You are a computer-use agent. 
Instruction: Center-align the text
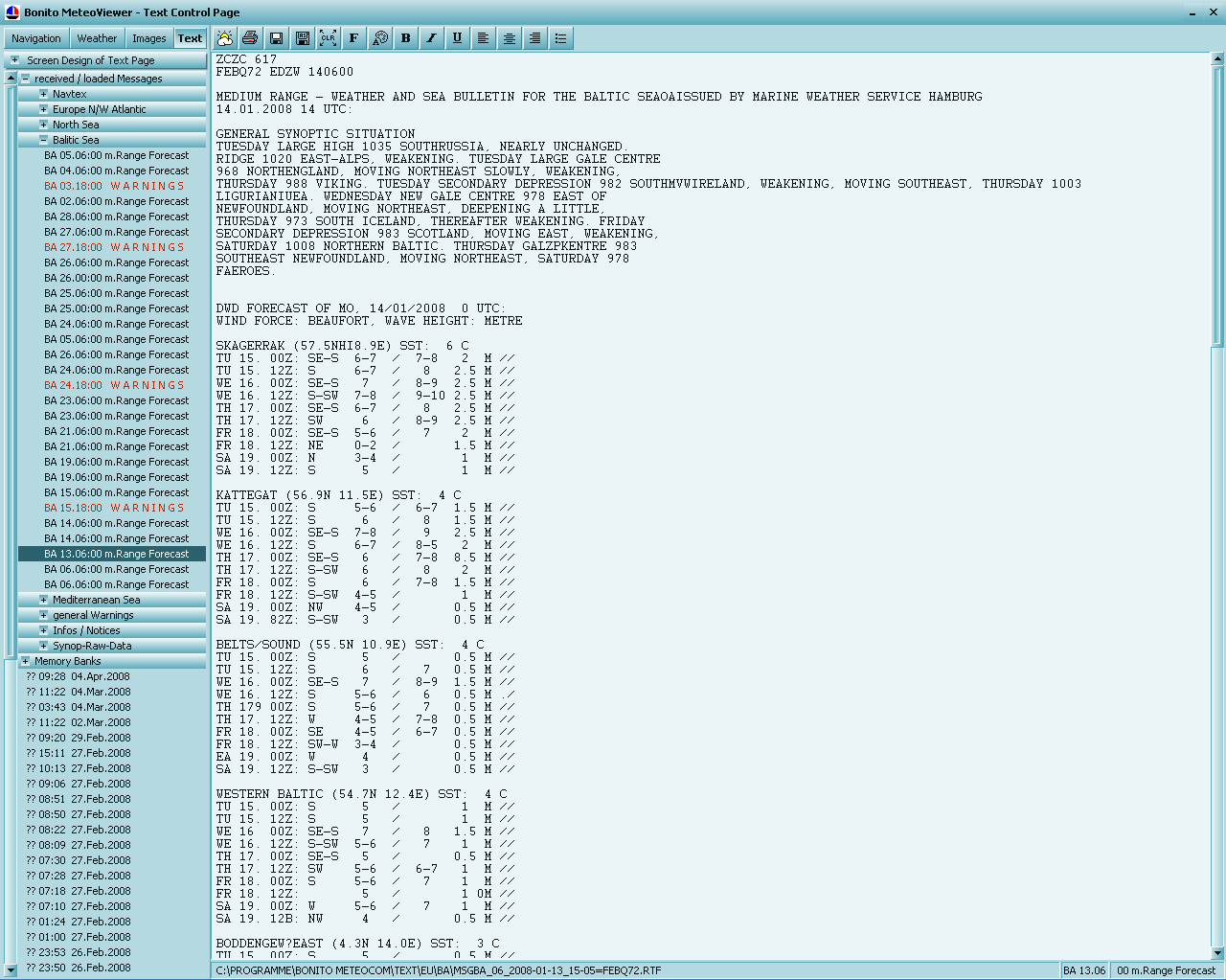coord(509,38)
